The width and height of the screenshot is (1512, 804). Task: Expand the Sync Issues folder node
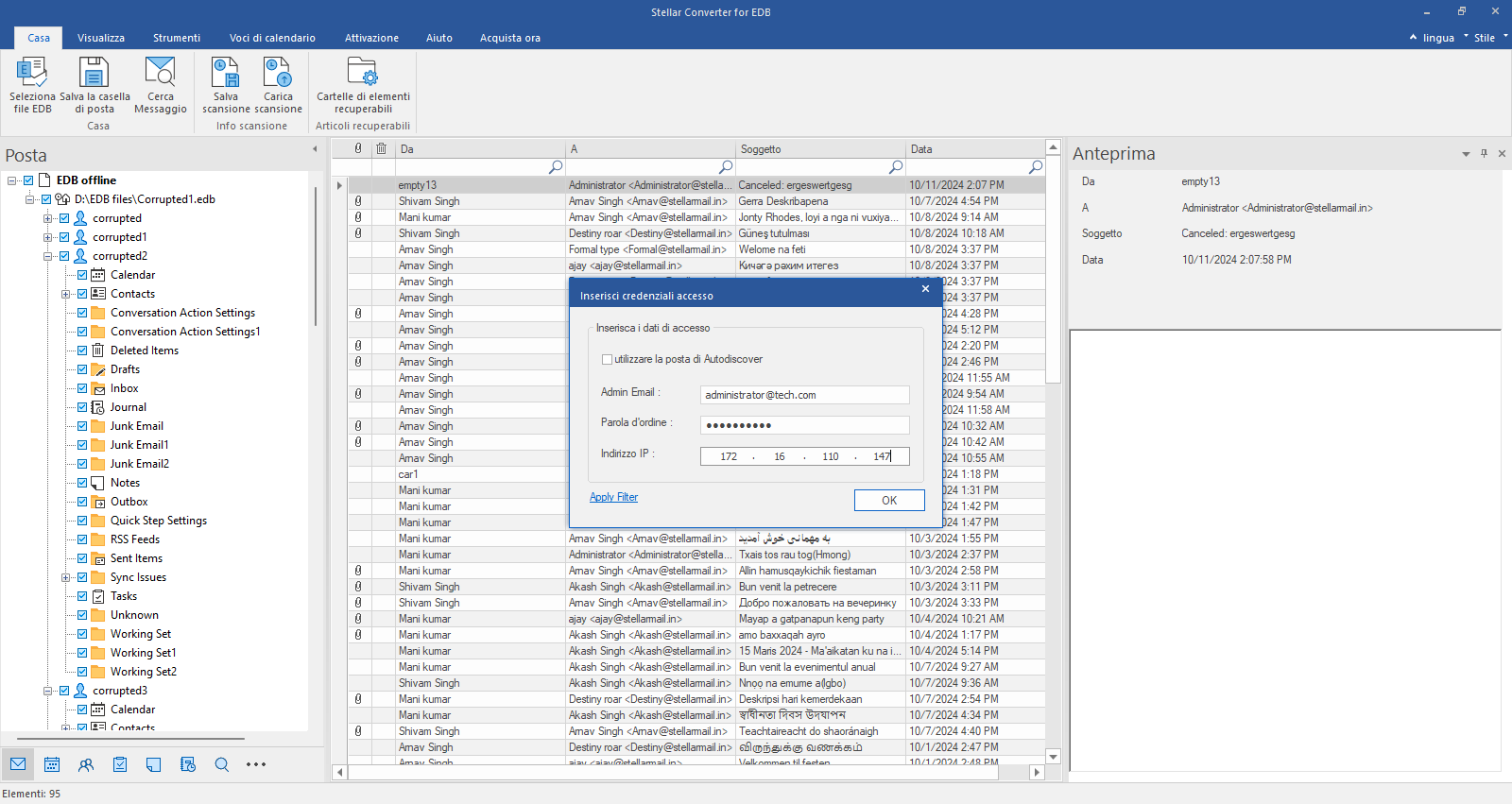(65, 577)
